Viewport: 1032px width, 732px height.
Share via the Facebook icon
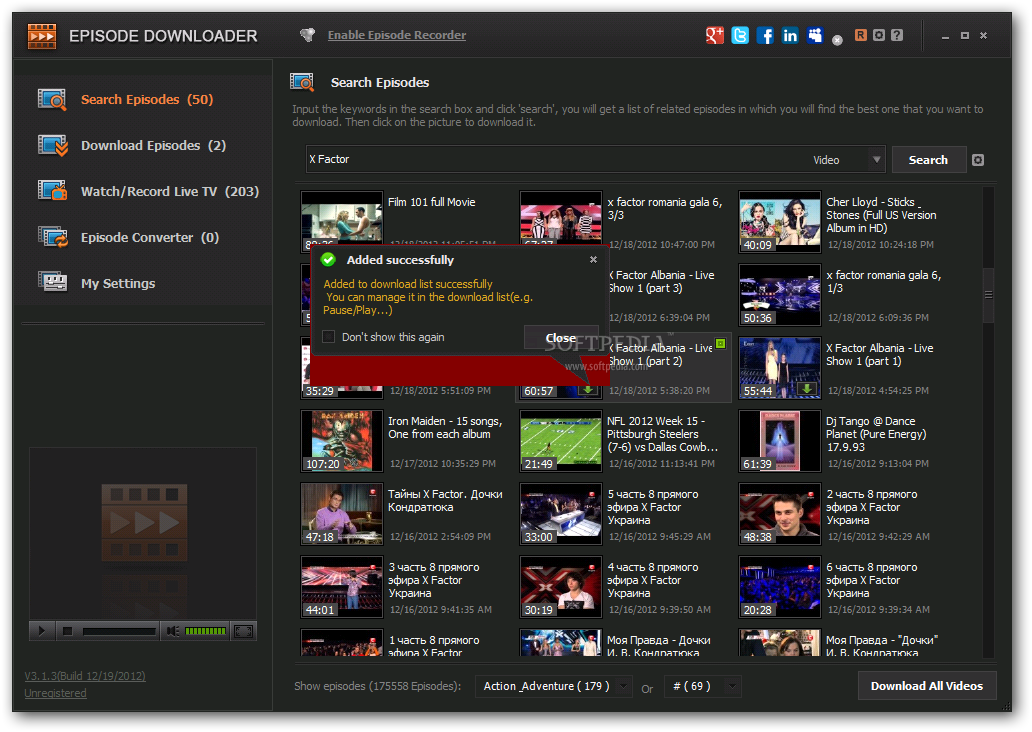pos(765,36)
